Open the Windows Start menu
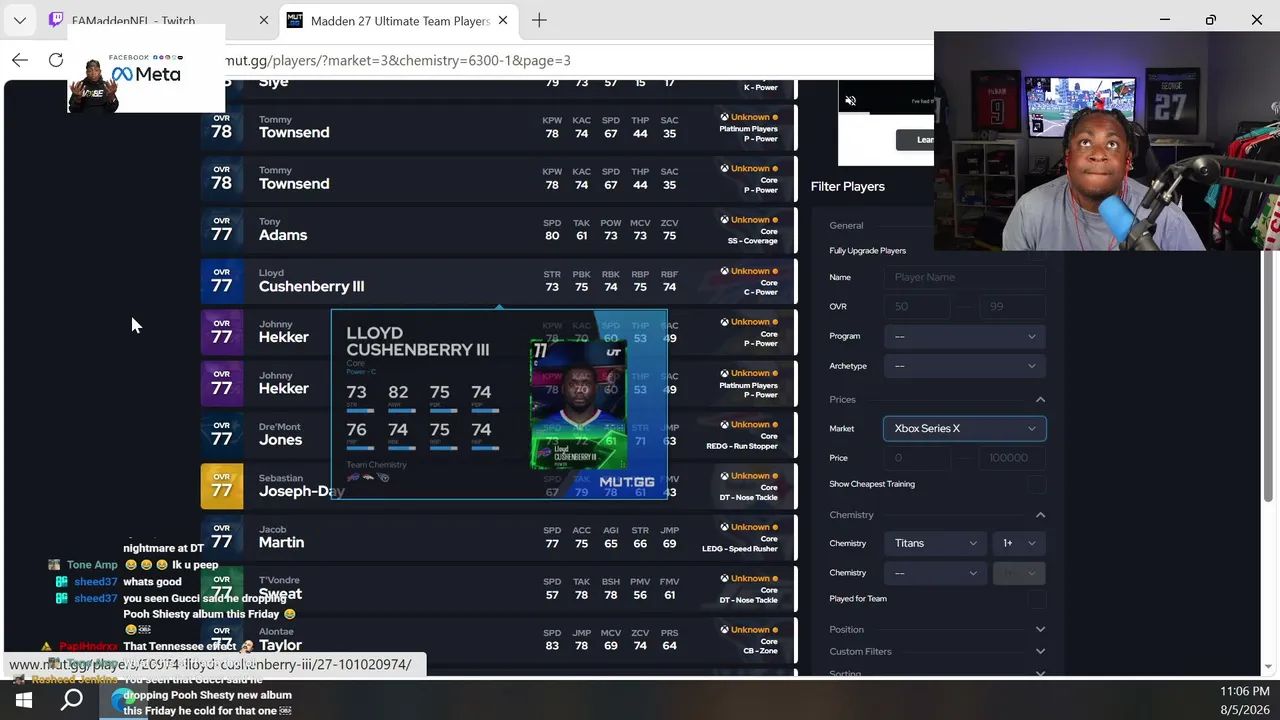Image resolution: width=1280 pixels, height=720 pixels. point(24,700)
